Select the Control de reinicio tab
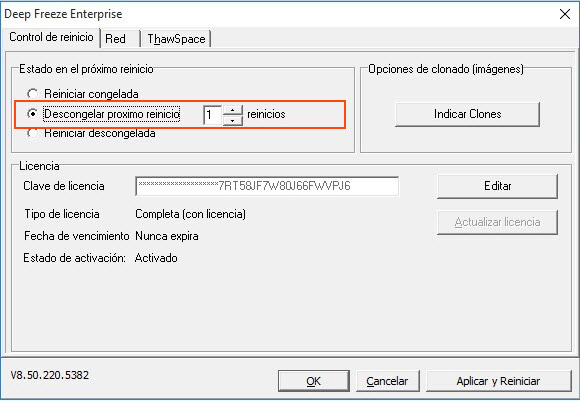This screenshot has width=580, height=401. [x=51, y=37]
